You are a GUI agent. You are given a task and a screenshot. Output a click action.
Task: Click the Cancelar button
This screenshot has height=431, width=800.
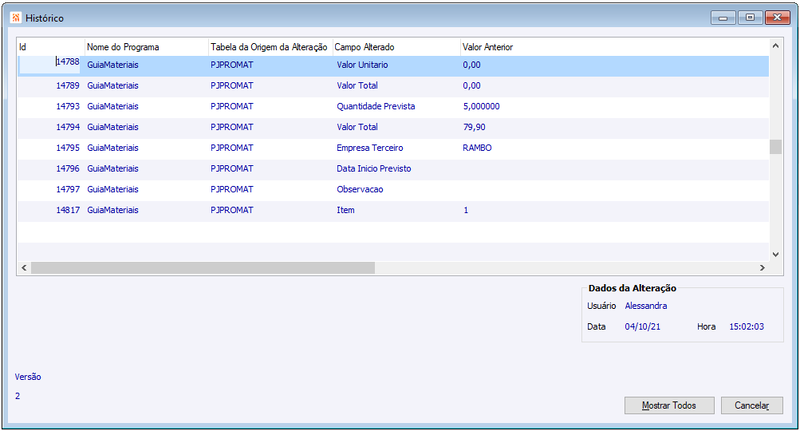pos(752,405)
